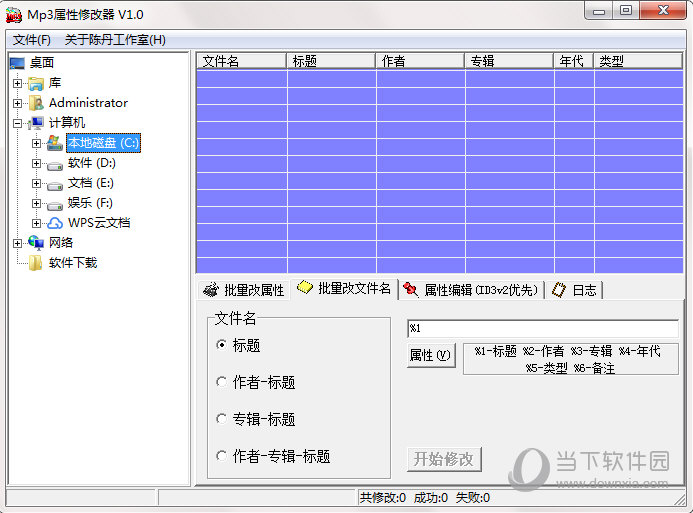
Task: Select the 软件下载 folder icon
Action: (36, 263)
